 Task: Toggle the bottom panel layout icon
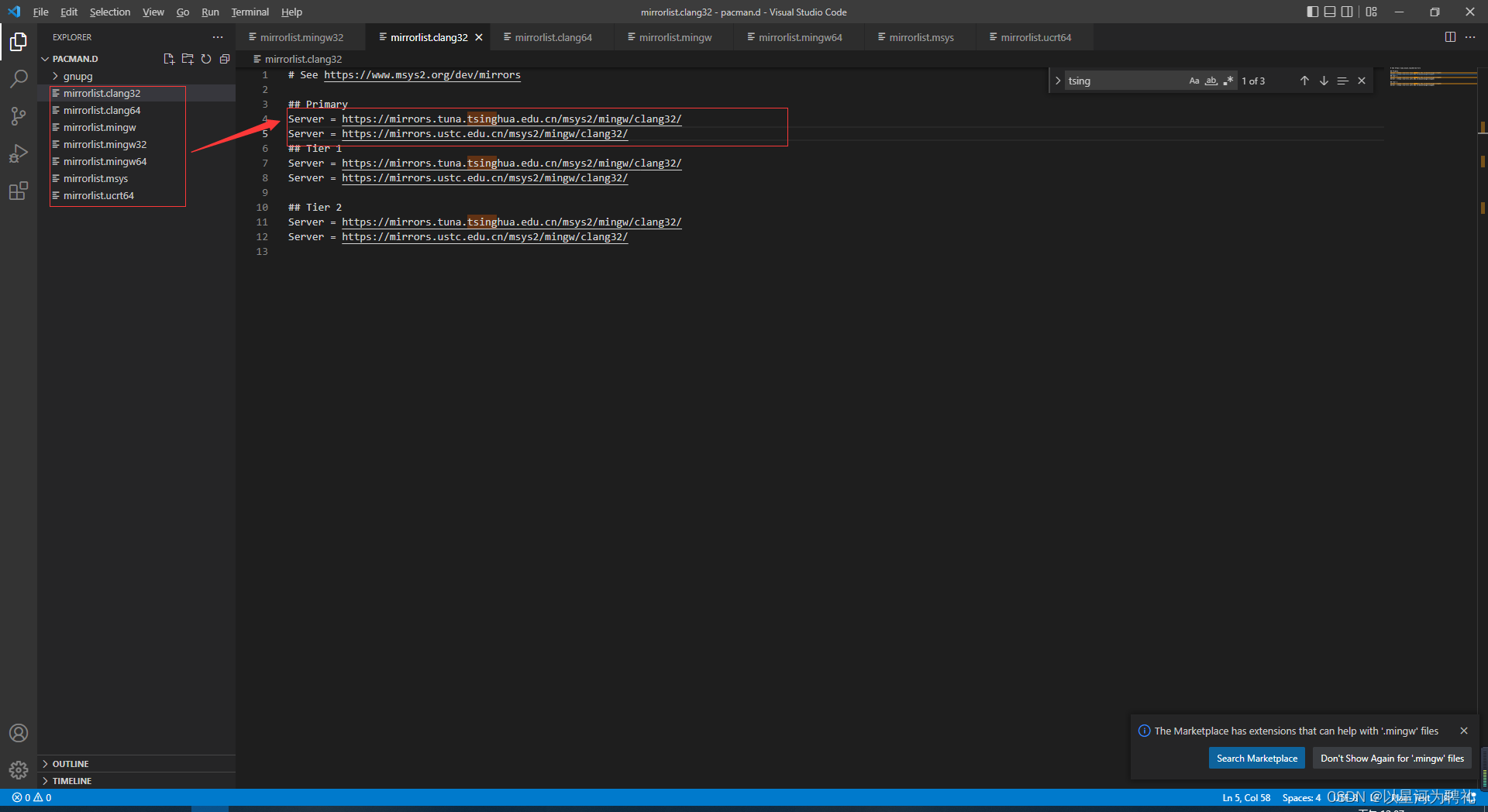point(1330,12)
